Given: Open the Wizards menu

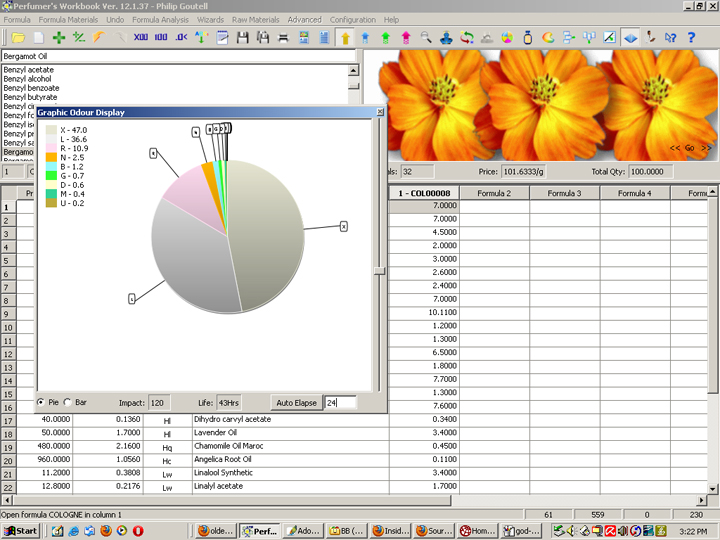Looking at the screenshot, I should click(x=211, y=19).
